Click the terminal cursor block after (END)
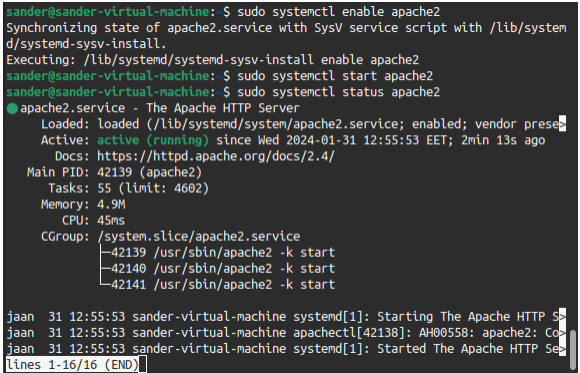Image resolution: width=580 pixels, height=373 pixels. 142,365
